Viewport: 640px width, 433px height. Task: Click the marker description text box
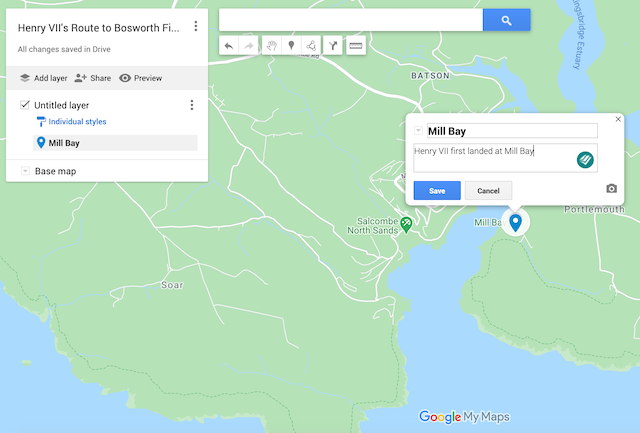[505, 158]
